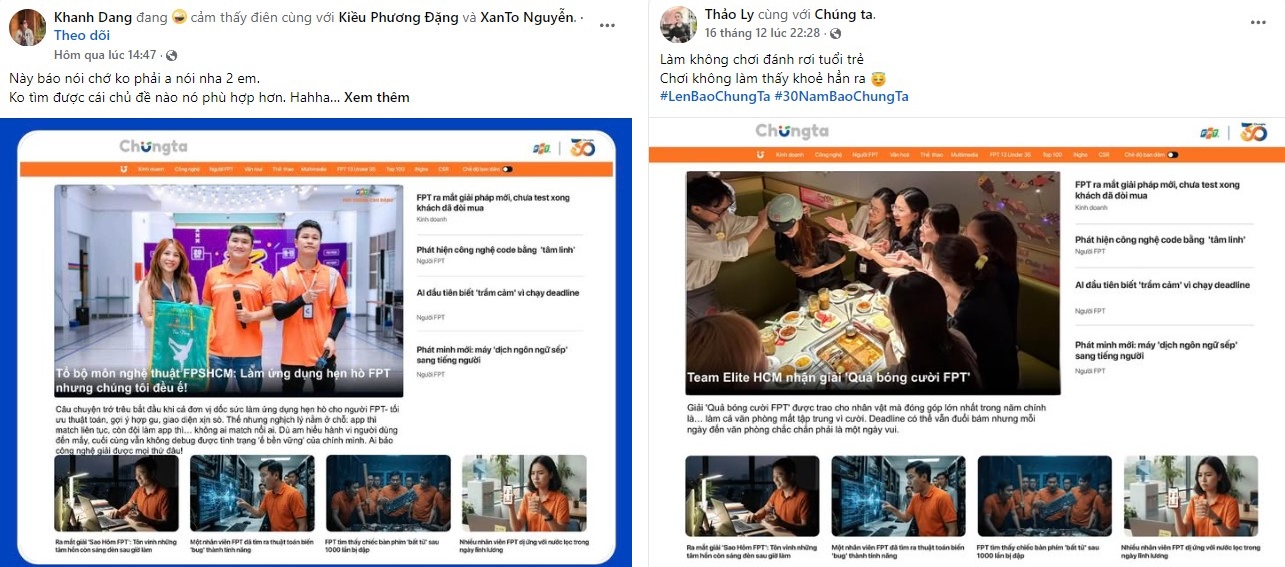Select 'Multimedia' in the right orange navbar

pyautogui.click(x=964, y=155)
